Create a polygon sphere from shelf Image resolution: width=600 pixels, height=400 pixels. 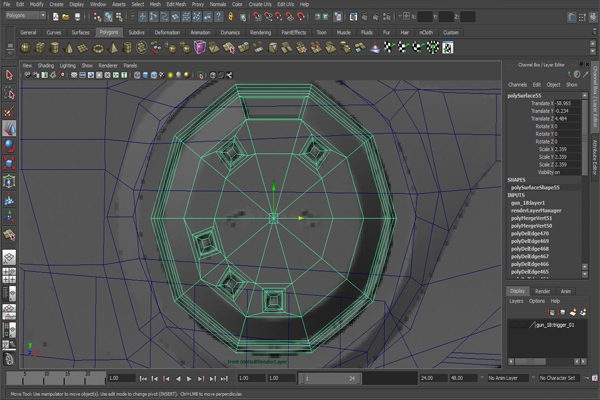click(x=25, y=48)
